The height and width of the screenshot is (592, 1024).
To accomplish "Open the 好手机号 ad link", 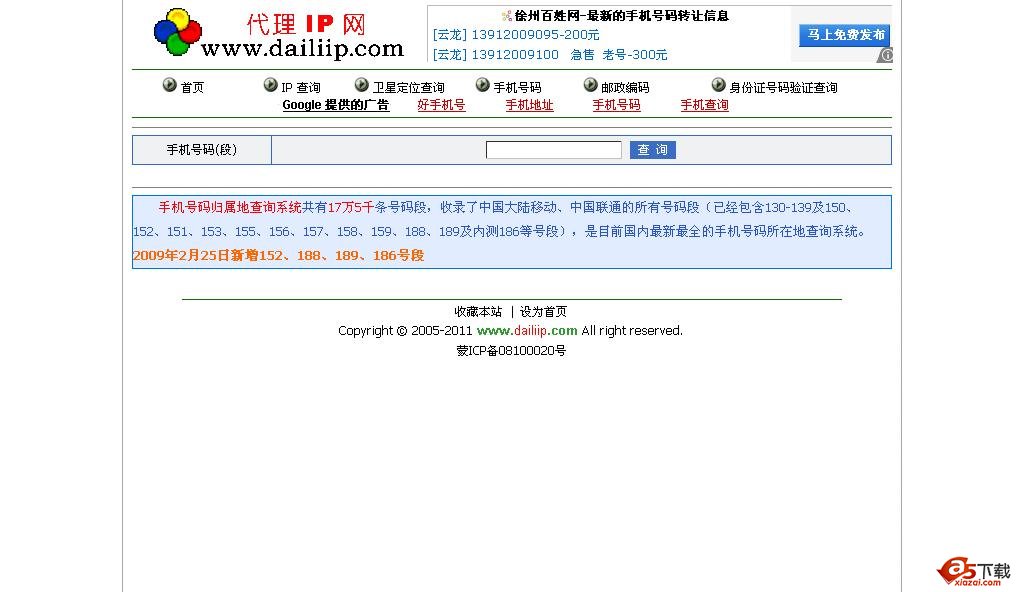I will 441,105.
